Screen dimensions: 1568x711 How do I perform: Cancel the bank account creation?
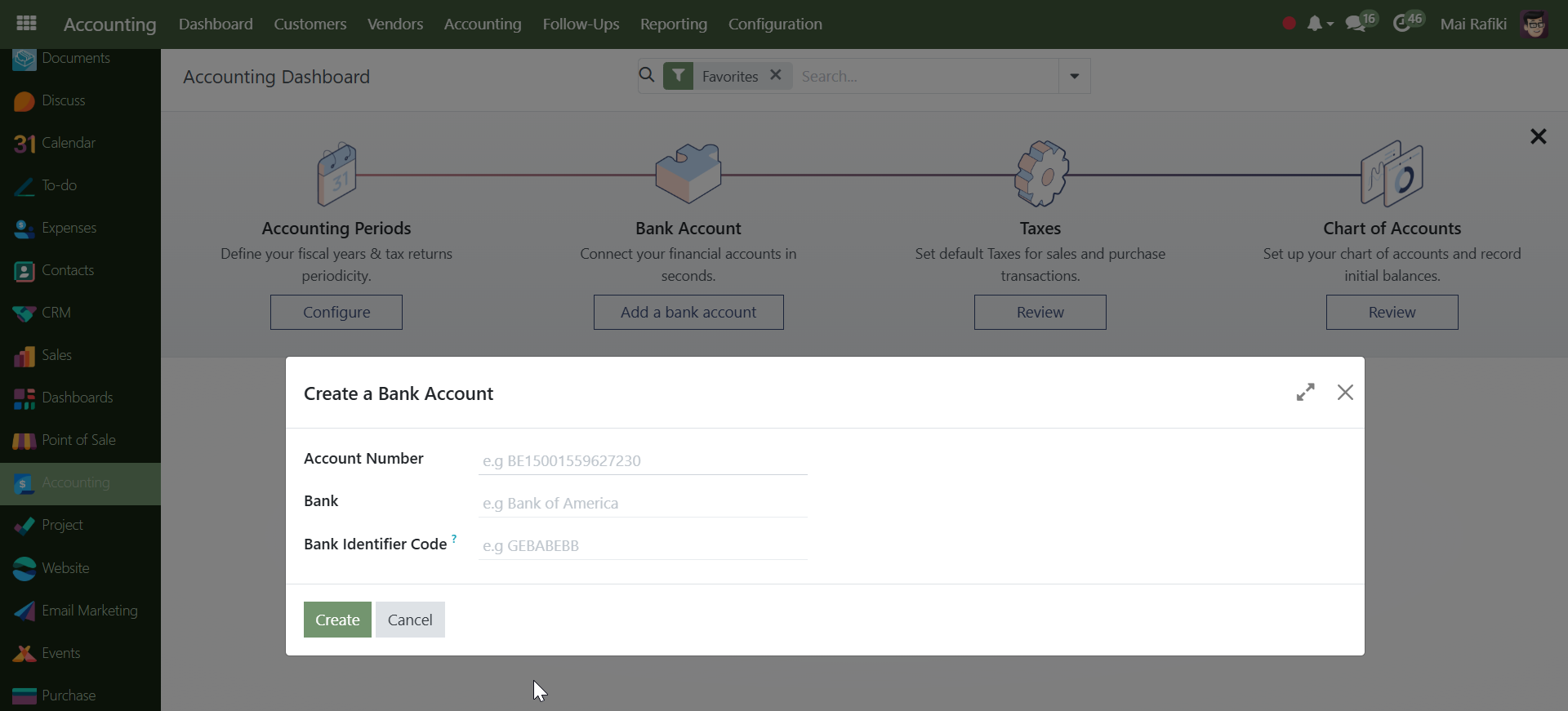(x=410, y=620)
